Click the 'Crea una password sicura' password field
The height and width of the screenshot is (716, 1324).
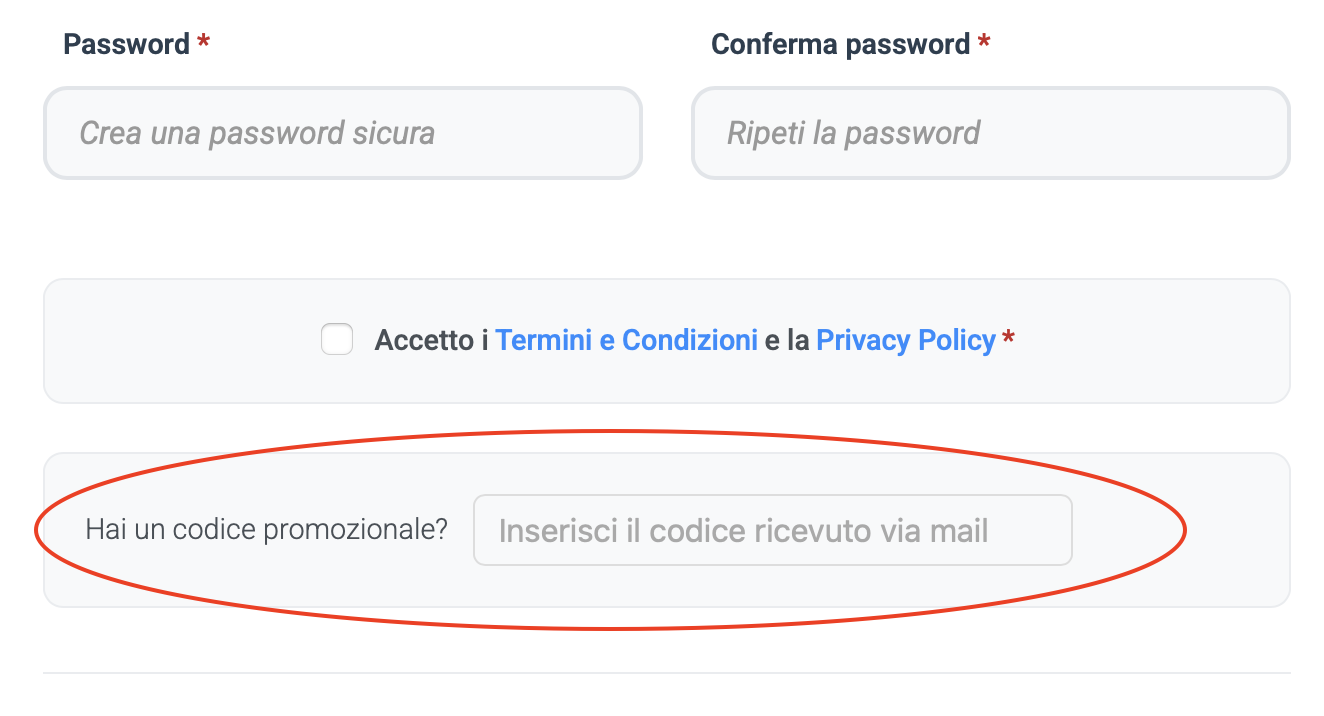343,133
